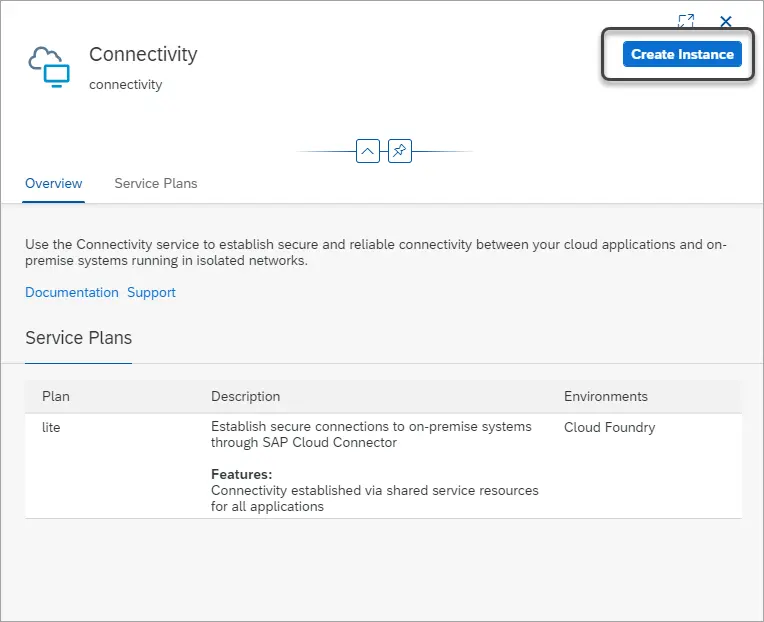Switch to the Service Plans tab
Image resolution: width=764 pixels, height=622 pixels.
point(155,184)
